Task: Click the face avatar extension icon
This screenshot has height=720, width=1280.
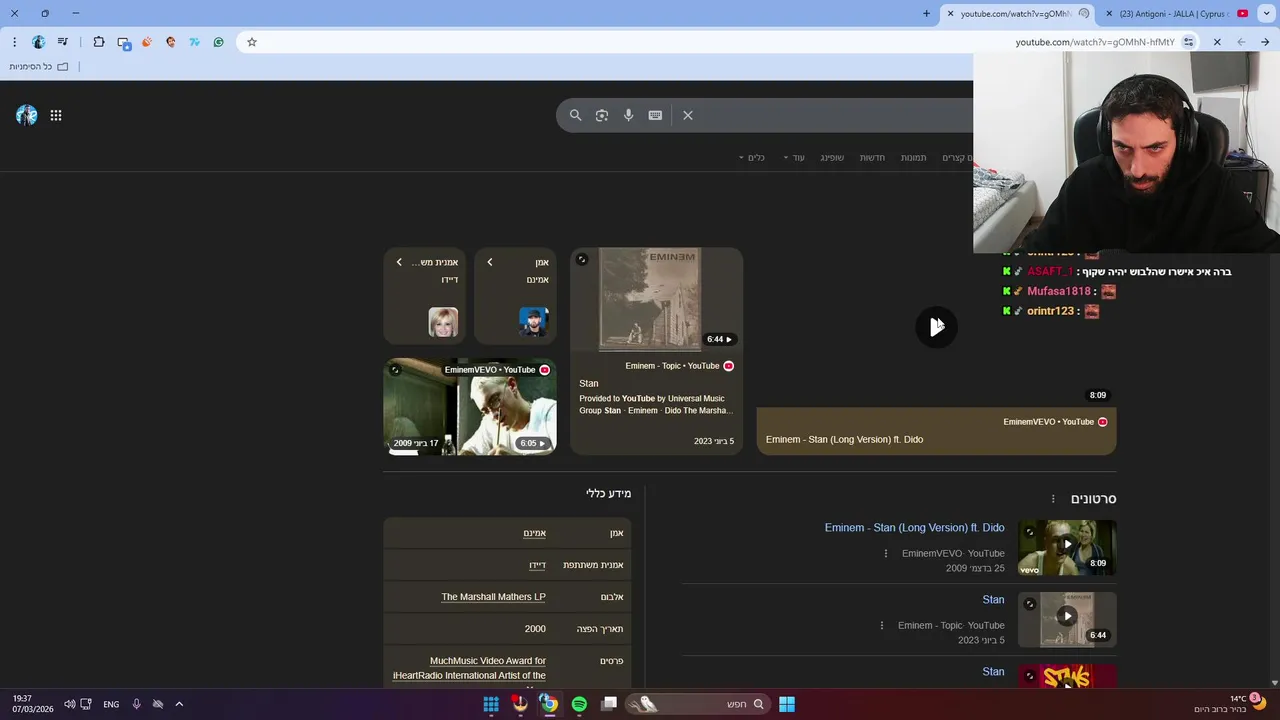Action: coord(171,42)
